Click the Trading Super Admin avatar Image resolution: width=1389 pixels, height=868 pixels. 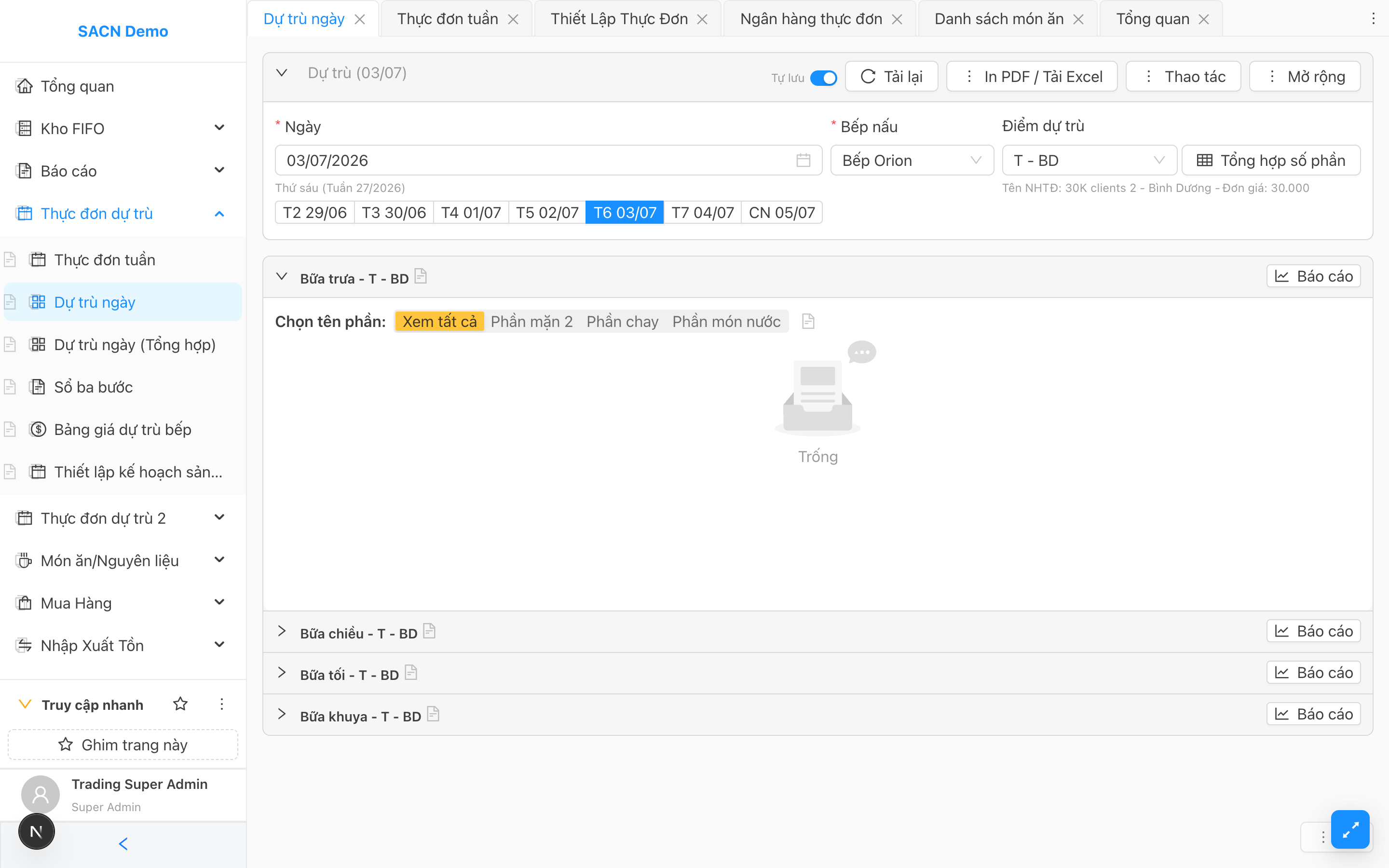(x=40, y=795)
